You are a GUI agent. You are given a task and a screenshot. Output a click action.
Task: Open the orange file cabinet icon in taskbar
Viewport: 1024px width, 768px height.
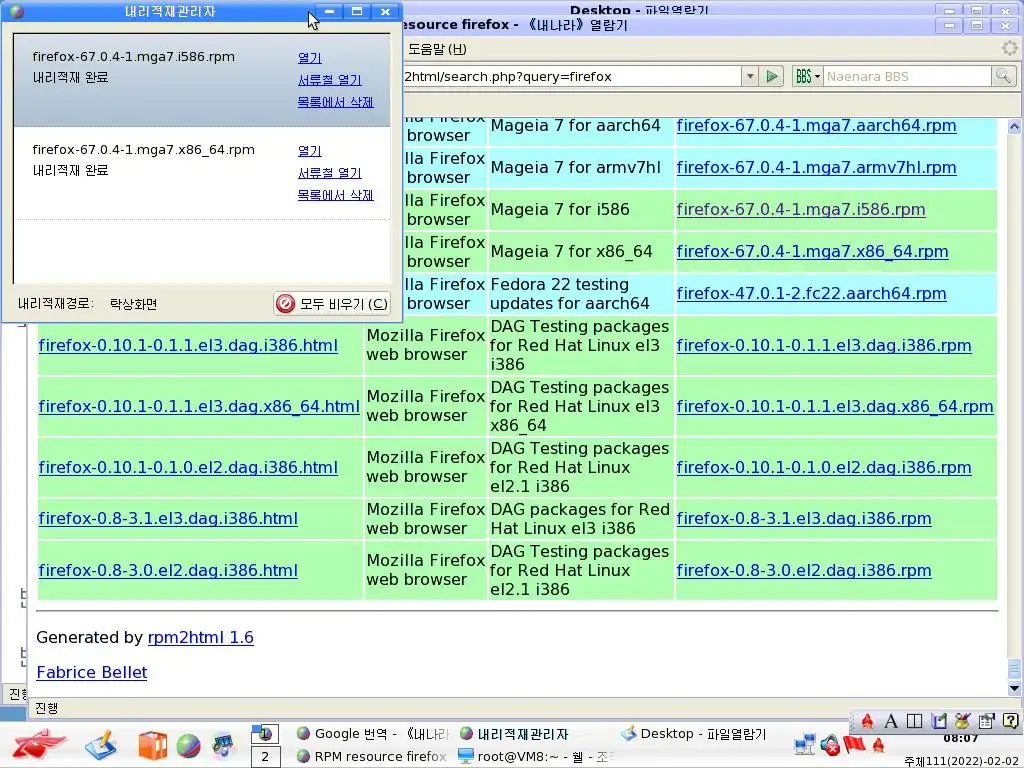152,745
